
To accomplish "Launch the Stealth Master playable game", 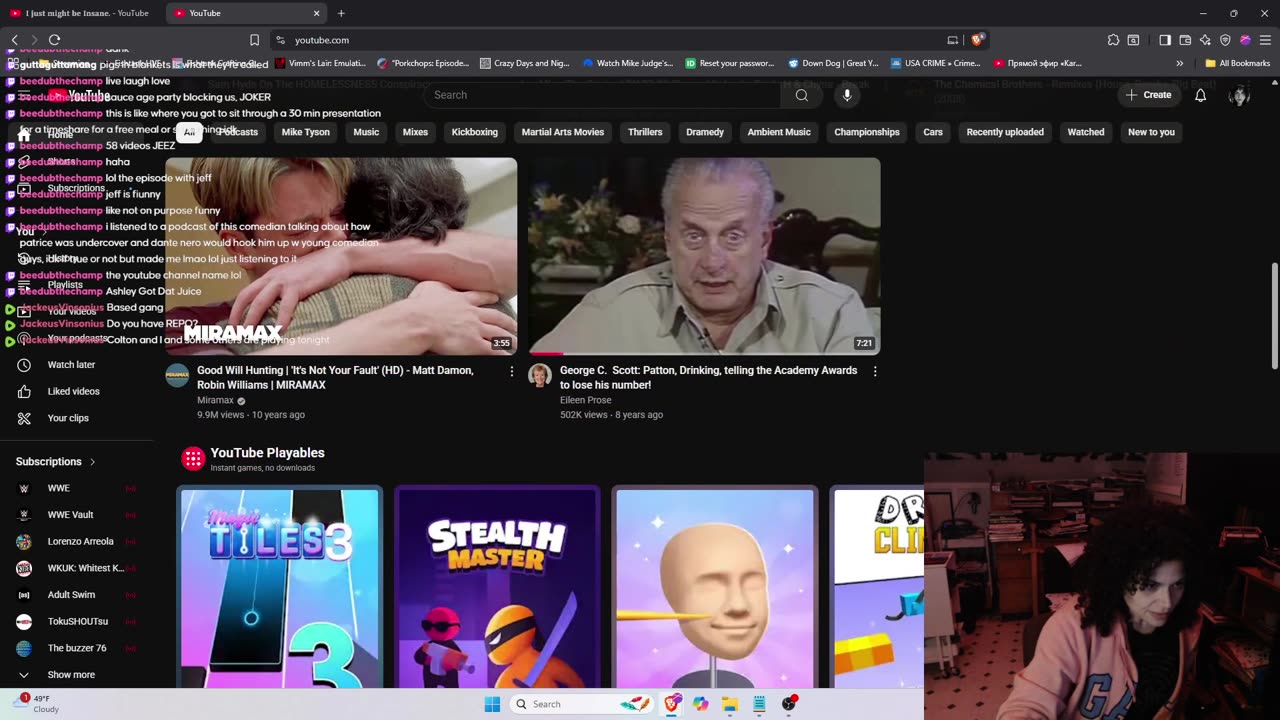I will (497, 588).
